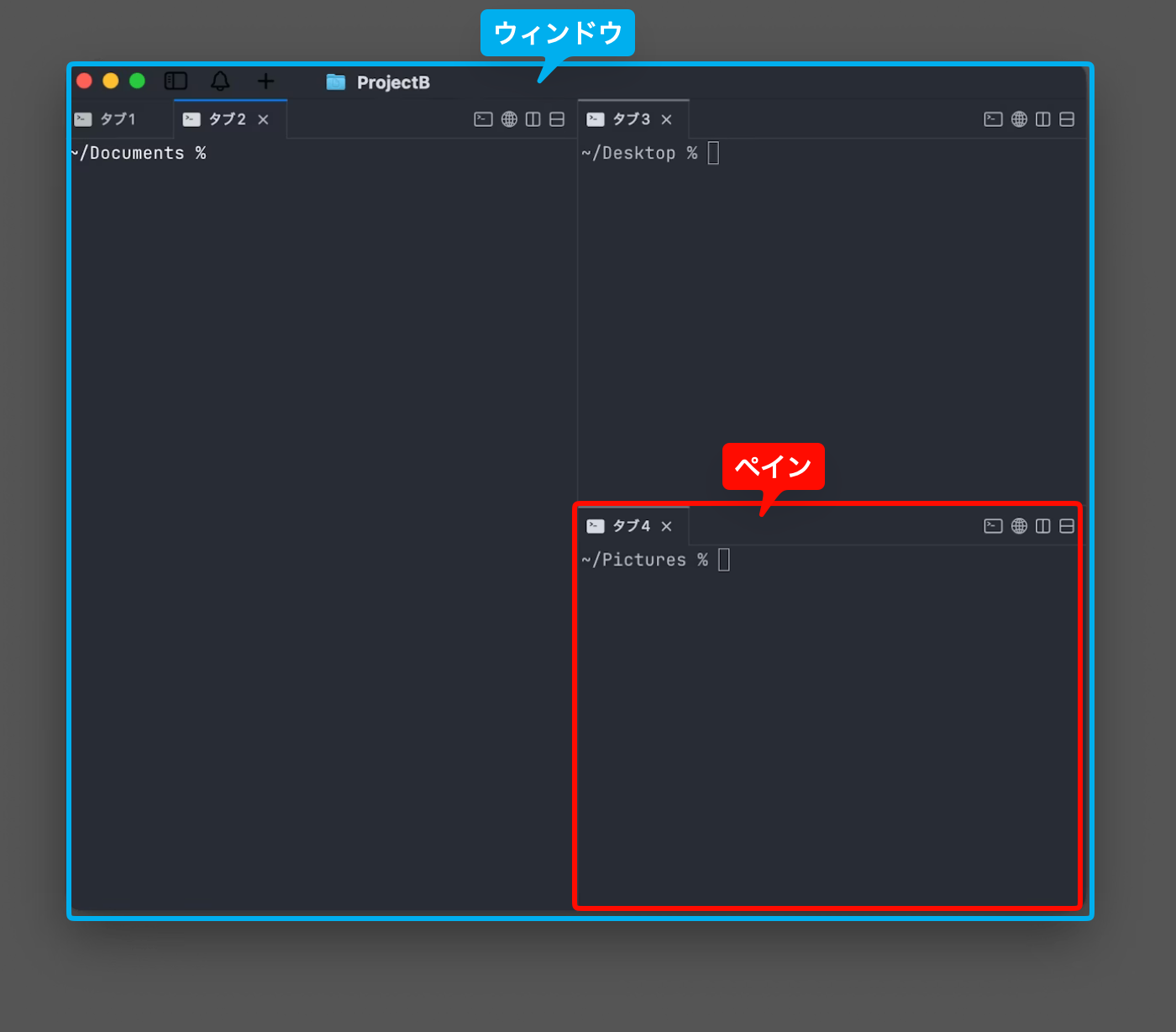
Task: Close the タブ2 tab
Action: (263, 119)
